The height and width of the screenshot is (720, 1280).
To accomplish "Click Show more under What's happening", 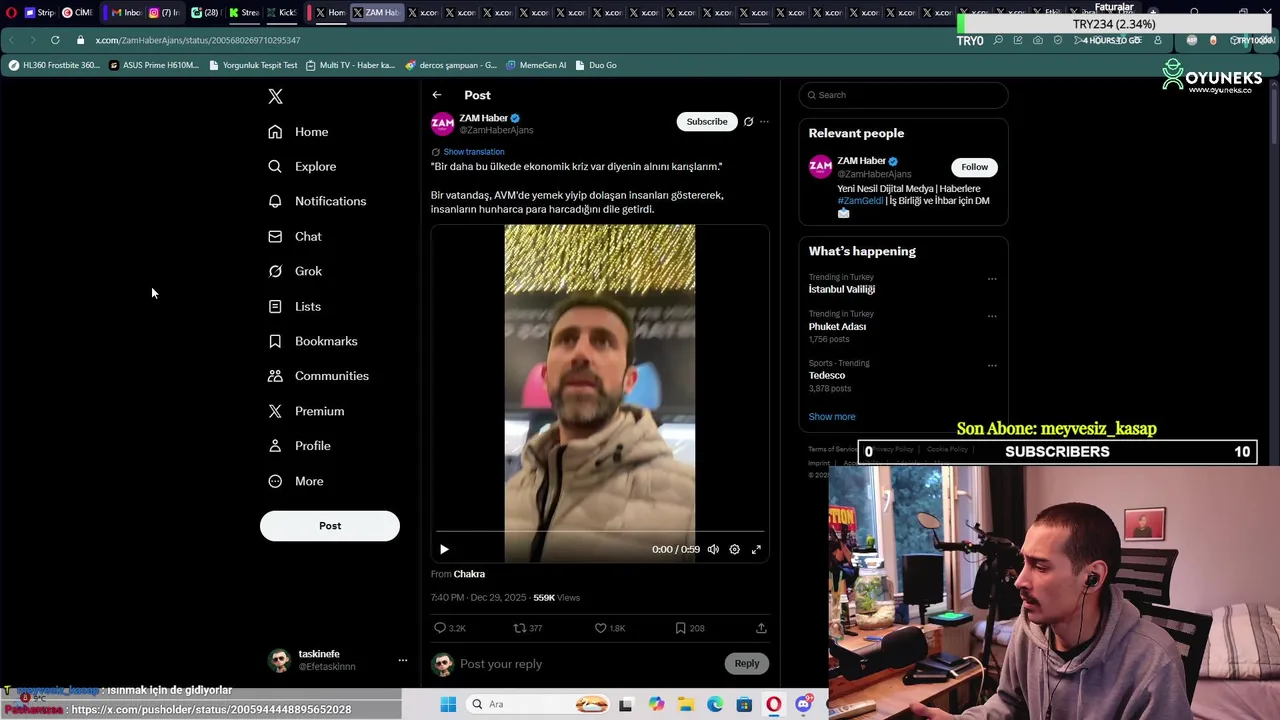I will pos(832,417).
